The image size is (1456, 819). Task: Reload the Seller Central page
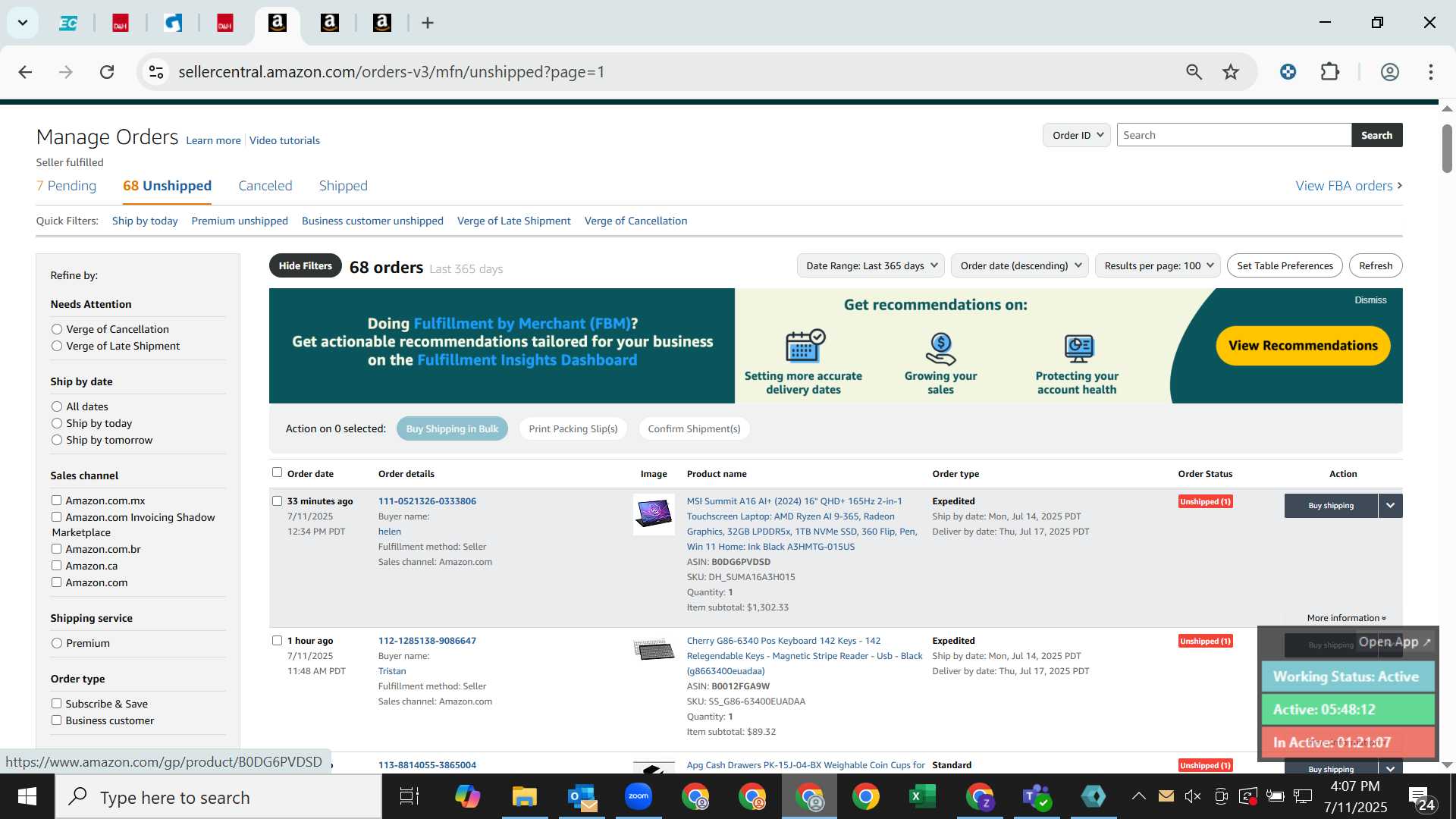coord(107,72)
